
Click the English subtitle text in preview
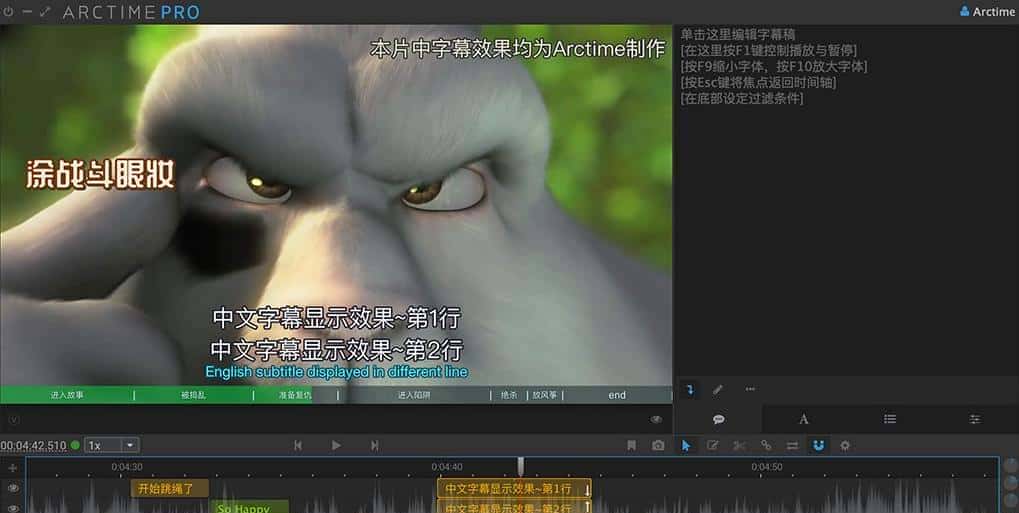pyautogui.click(x=337, y=372)
